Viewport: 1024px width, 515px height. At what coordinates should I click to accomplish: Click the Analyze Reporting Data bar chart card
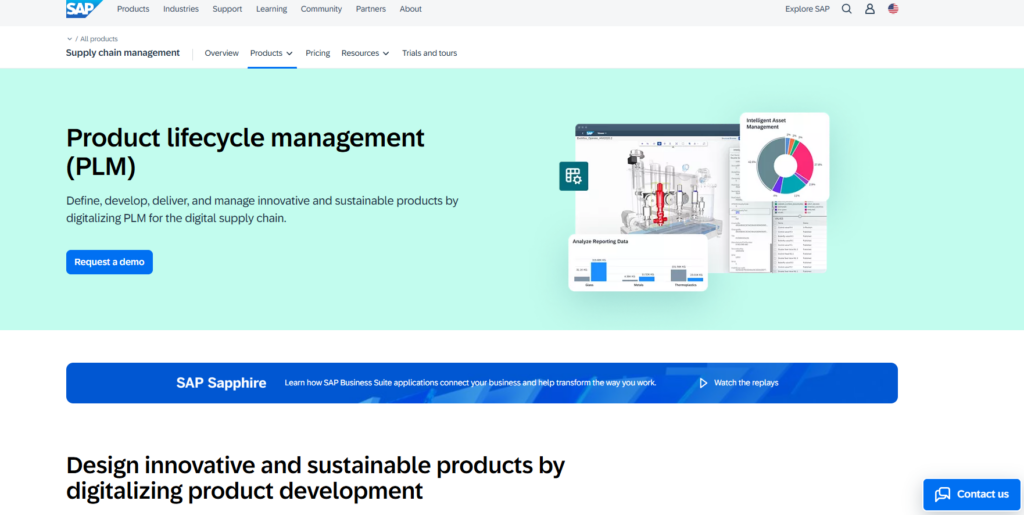click(638, 265)
